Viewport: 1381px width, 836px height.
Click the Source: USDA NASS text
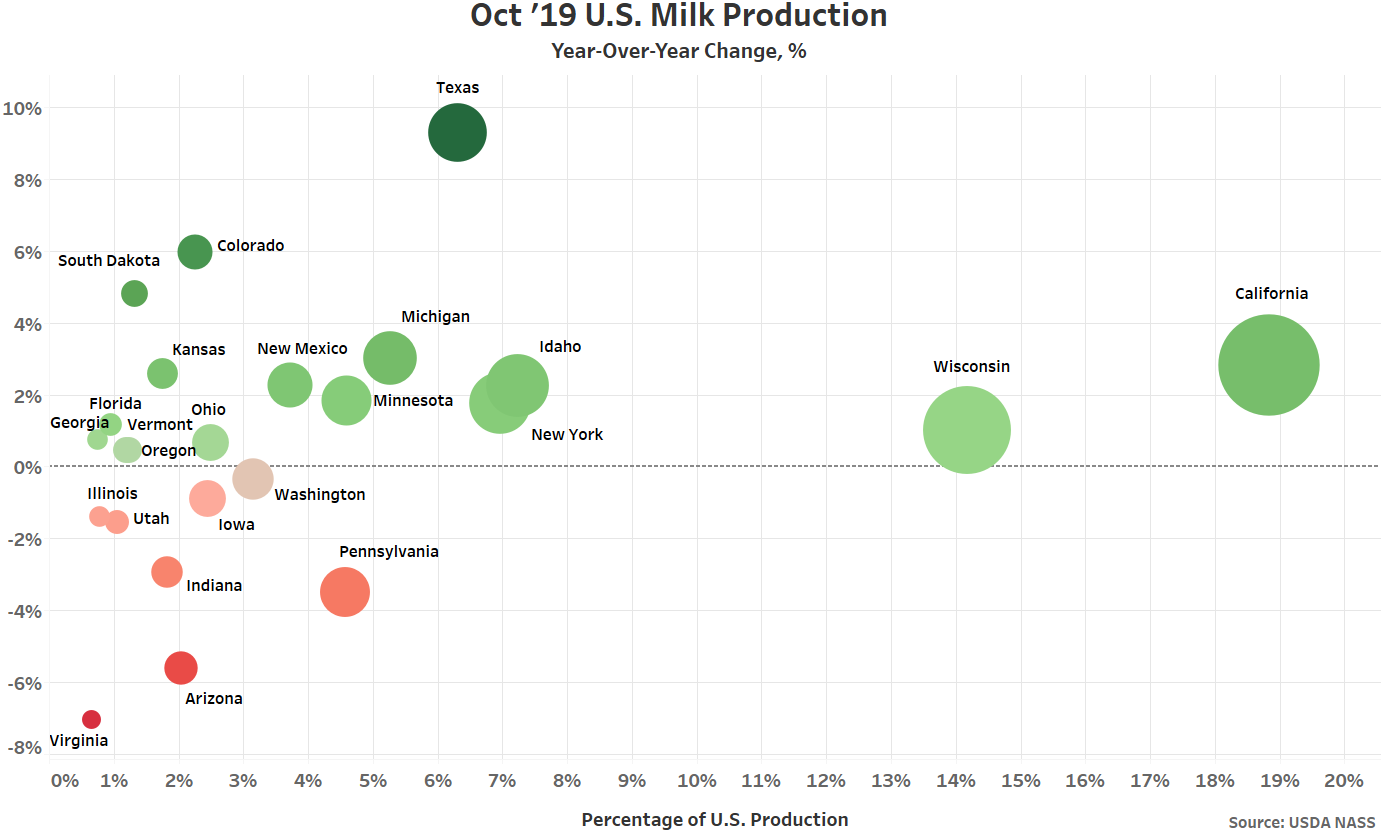click(x=1302, y=822)
